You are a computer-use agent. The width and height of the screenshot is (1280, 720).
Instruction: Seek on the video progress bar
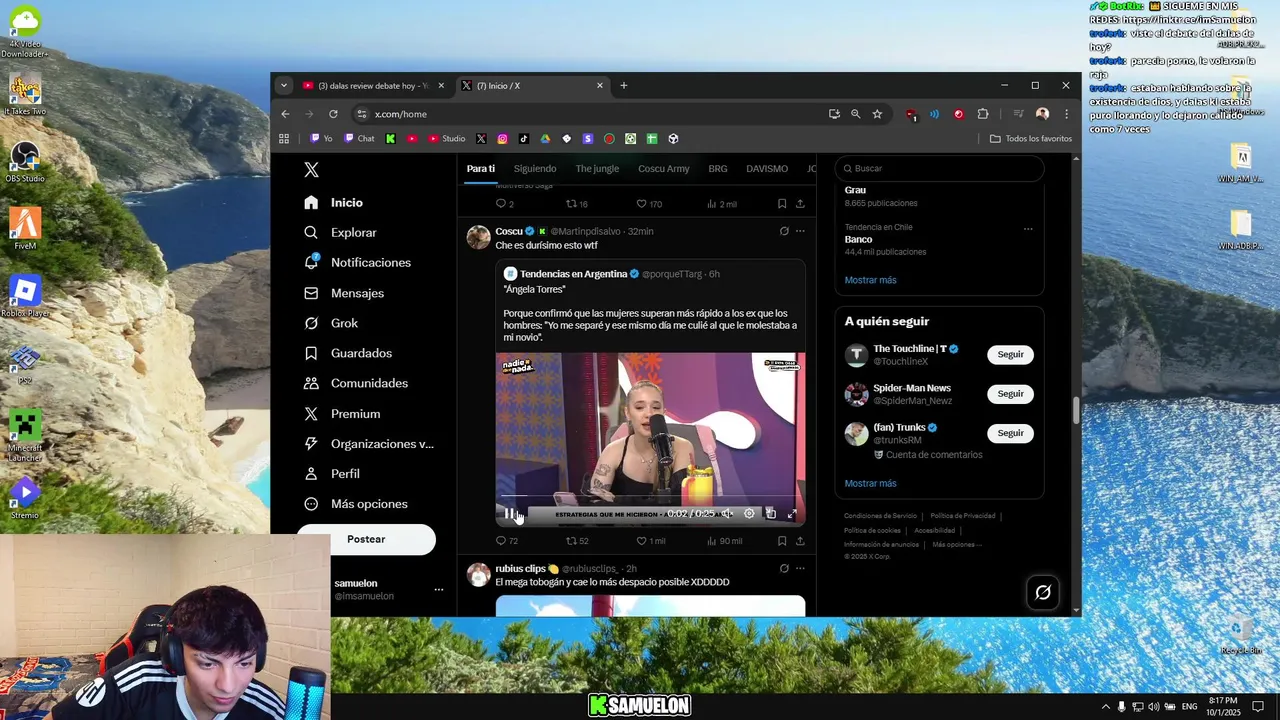pos(650,495)
